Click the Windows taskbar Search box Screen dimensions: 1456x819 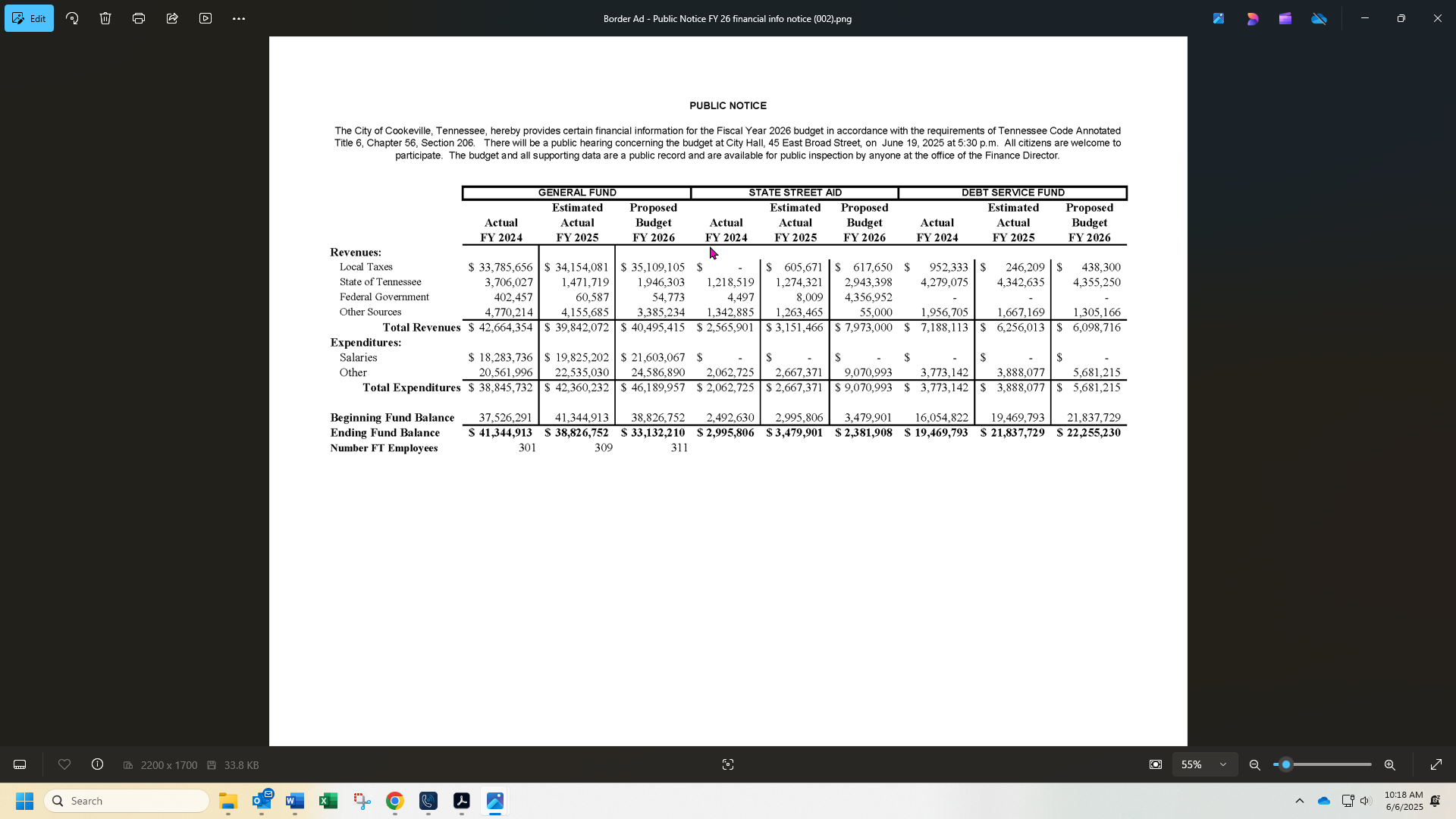coord(127,801)
